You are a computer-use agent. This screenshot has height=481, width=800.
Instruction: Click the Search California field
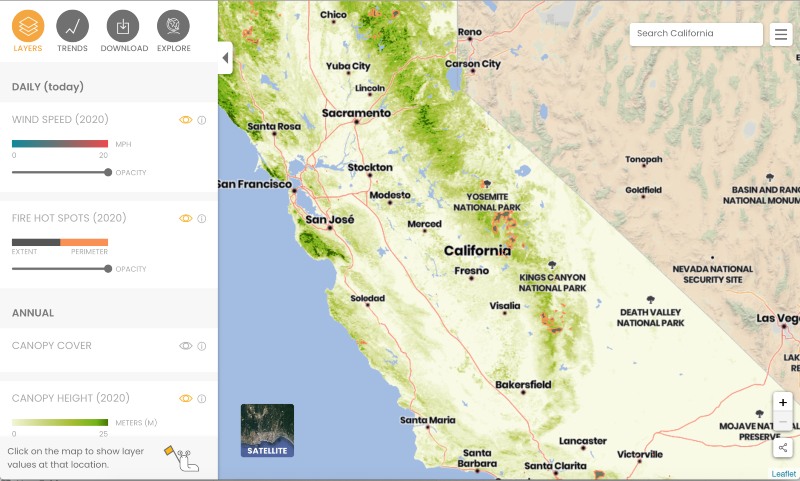pos(695,34)
